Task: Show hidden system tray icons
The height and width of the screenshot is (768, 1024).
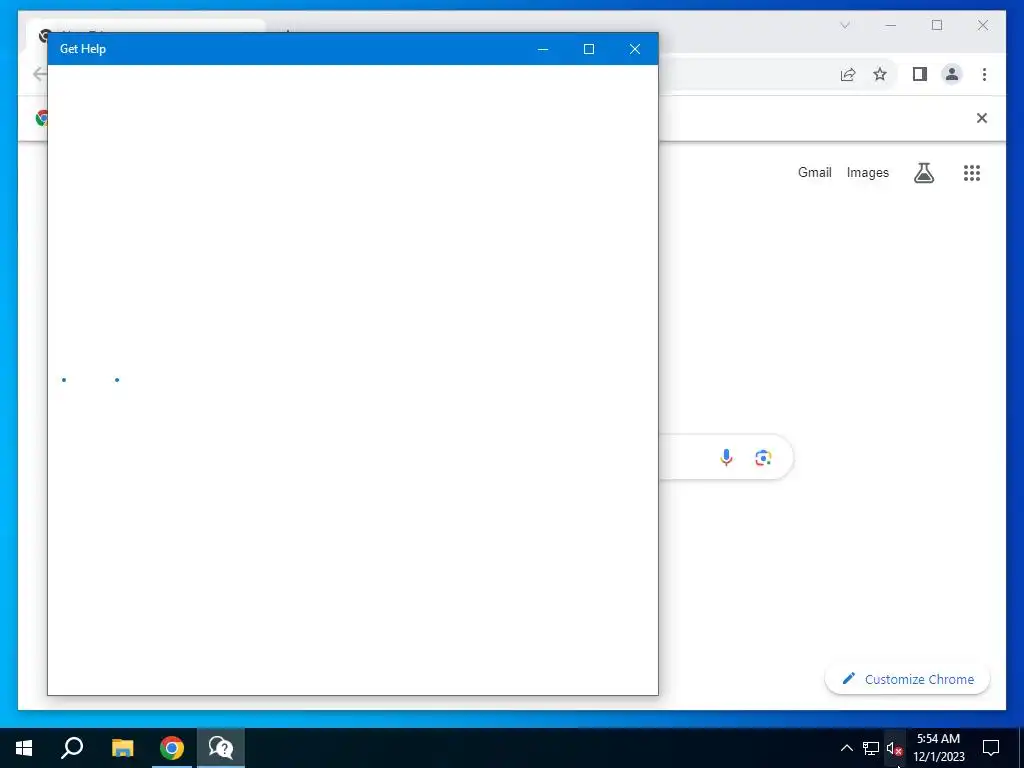Action: pos(846,748)
